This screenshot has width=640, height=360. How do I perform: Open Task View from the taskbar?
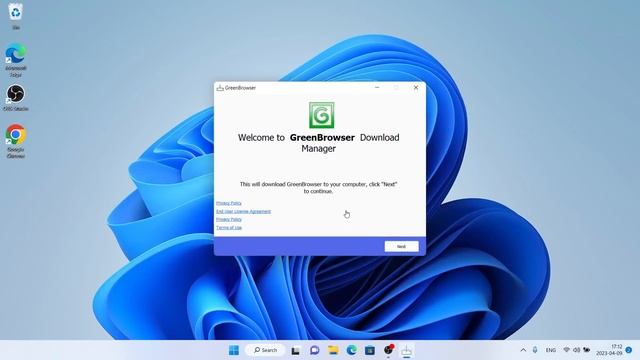[x=296, y=350]
